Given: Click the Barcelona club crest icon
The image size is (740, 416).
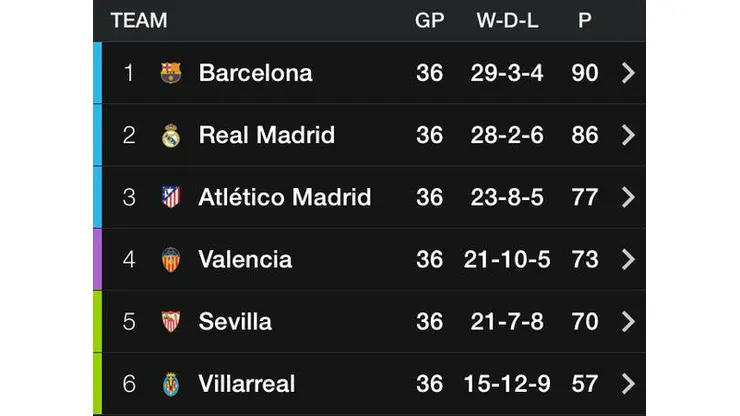Looking at the screenshot, I should click(x=171, y=73).
